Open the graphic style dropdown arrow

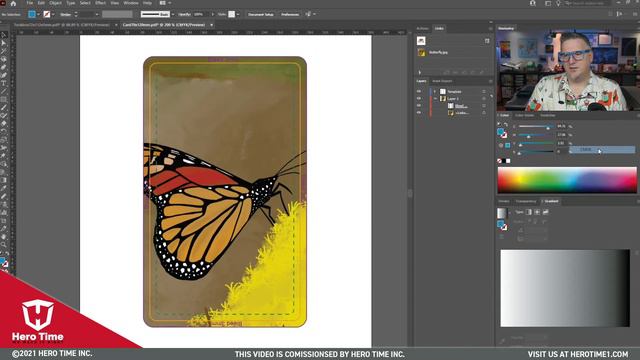point(238,14)
